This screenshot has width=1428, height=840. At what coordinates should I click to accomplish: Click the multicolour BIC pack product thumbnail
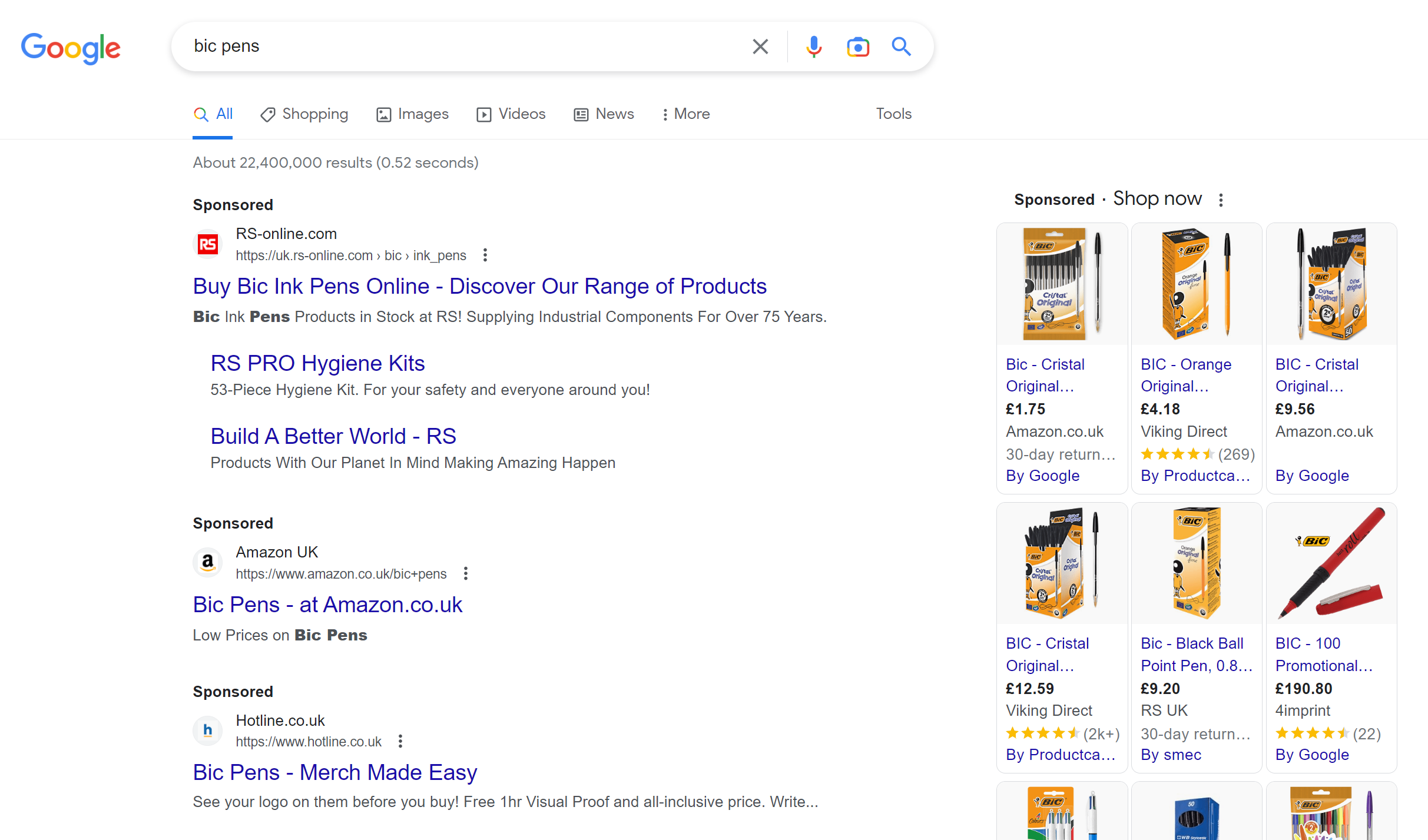(x=1331, y=812)
